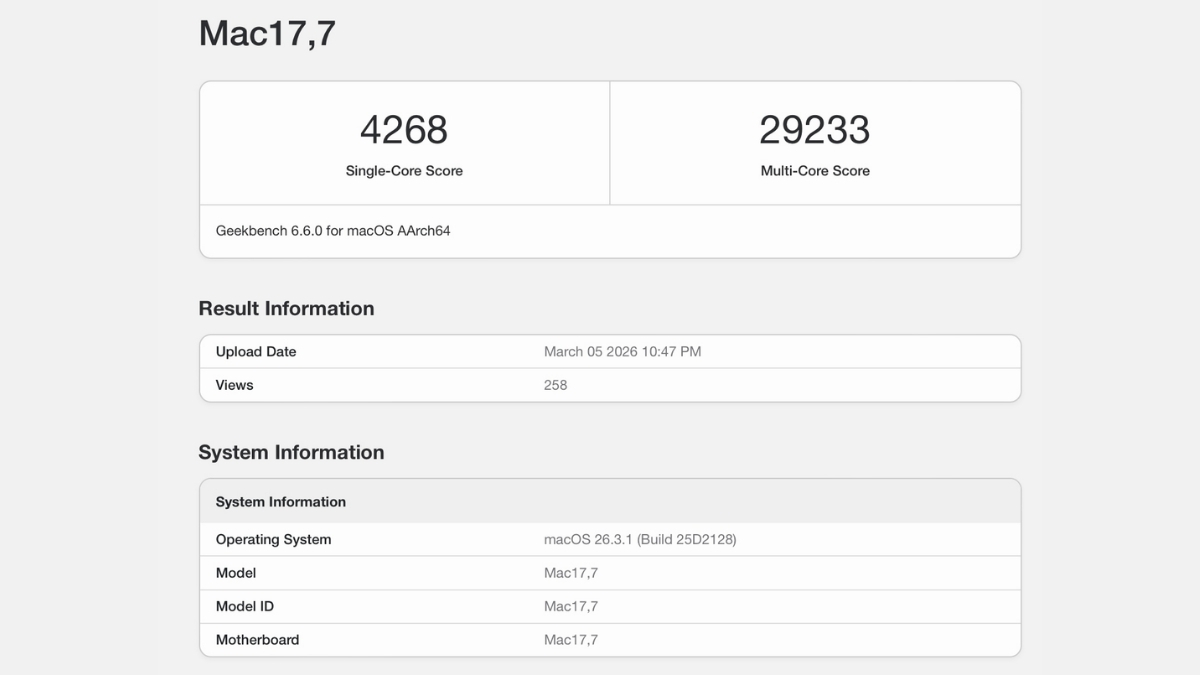This screenshot has height=675, width=1200.
Task: Click the System Information section heading
Action: (x=291, y=453)
